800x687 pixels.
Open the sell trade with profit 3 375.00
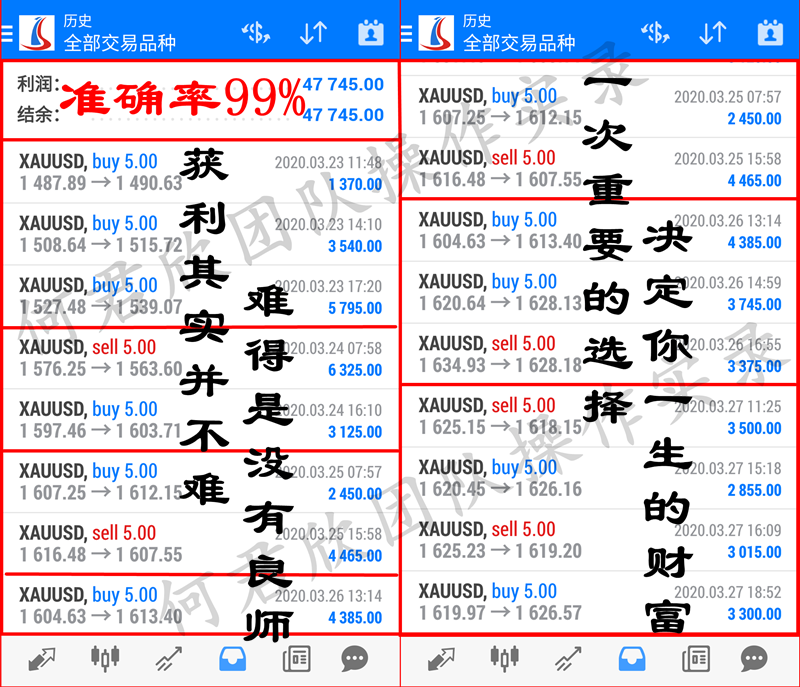[x=599, y=354]
